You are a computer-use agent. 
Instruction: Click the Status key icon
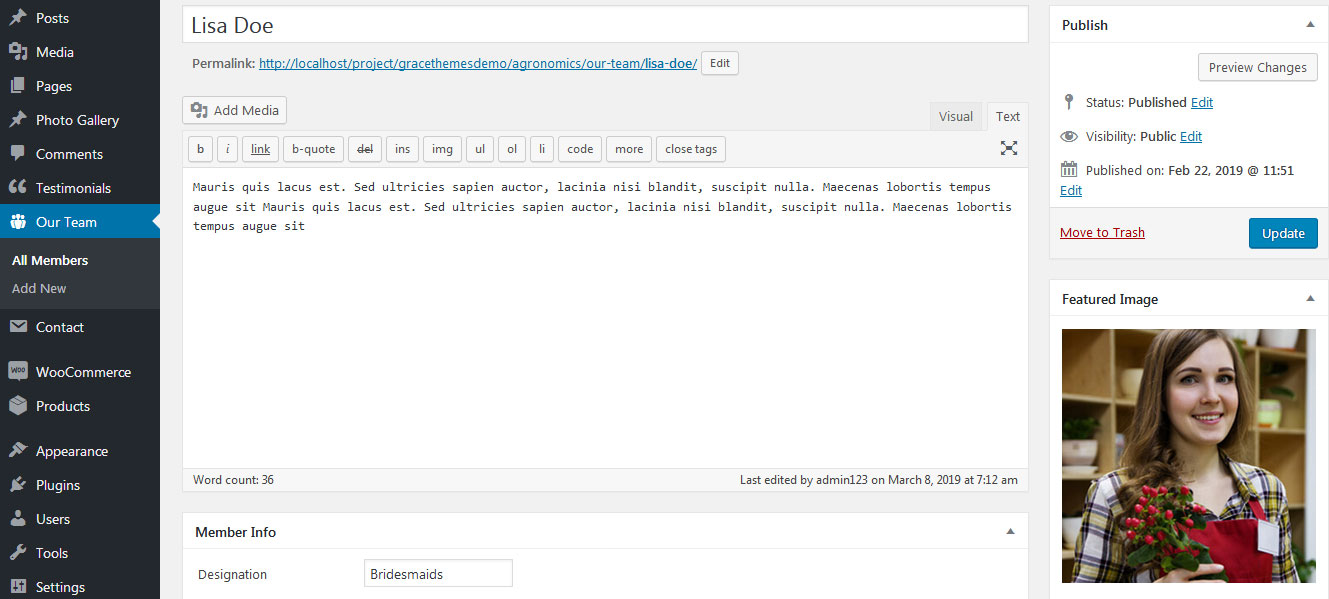tap(1069, 102)
